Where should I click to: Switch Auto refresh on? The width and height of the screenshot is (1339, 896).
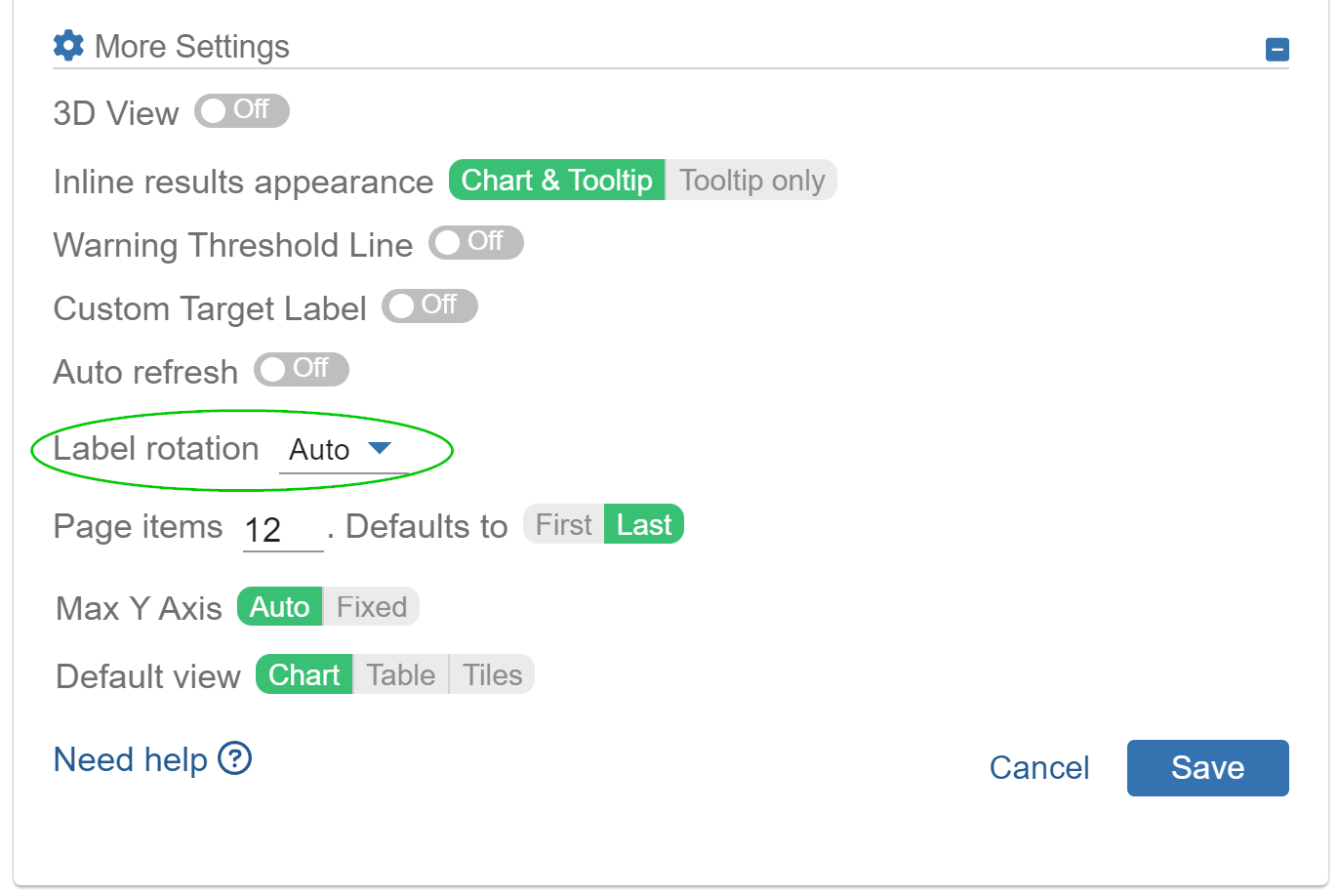point(301,369)
